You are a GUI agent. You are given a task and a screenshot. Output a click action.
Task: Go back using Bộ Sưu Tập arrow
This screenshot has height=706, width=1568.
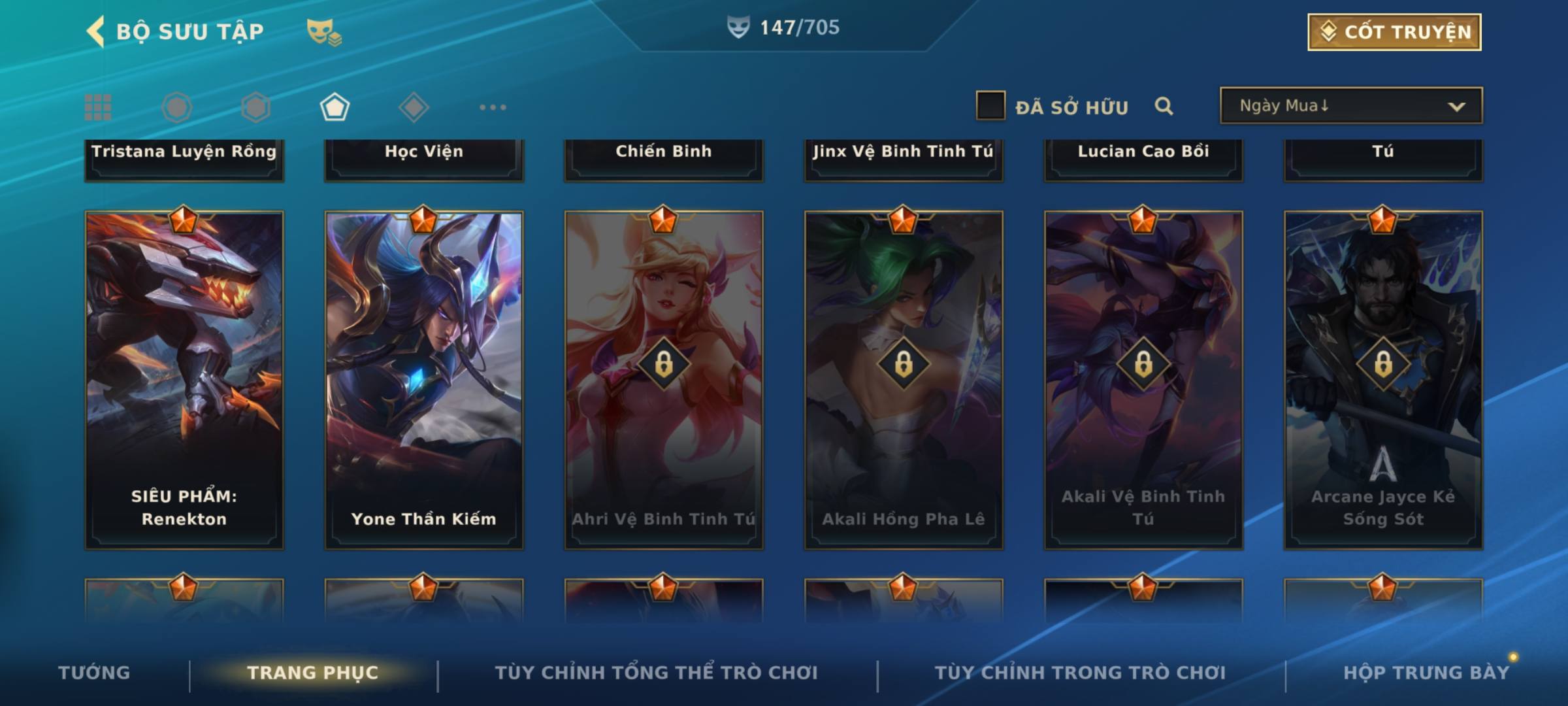pyautogui.click(x=95, y=31)
